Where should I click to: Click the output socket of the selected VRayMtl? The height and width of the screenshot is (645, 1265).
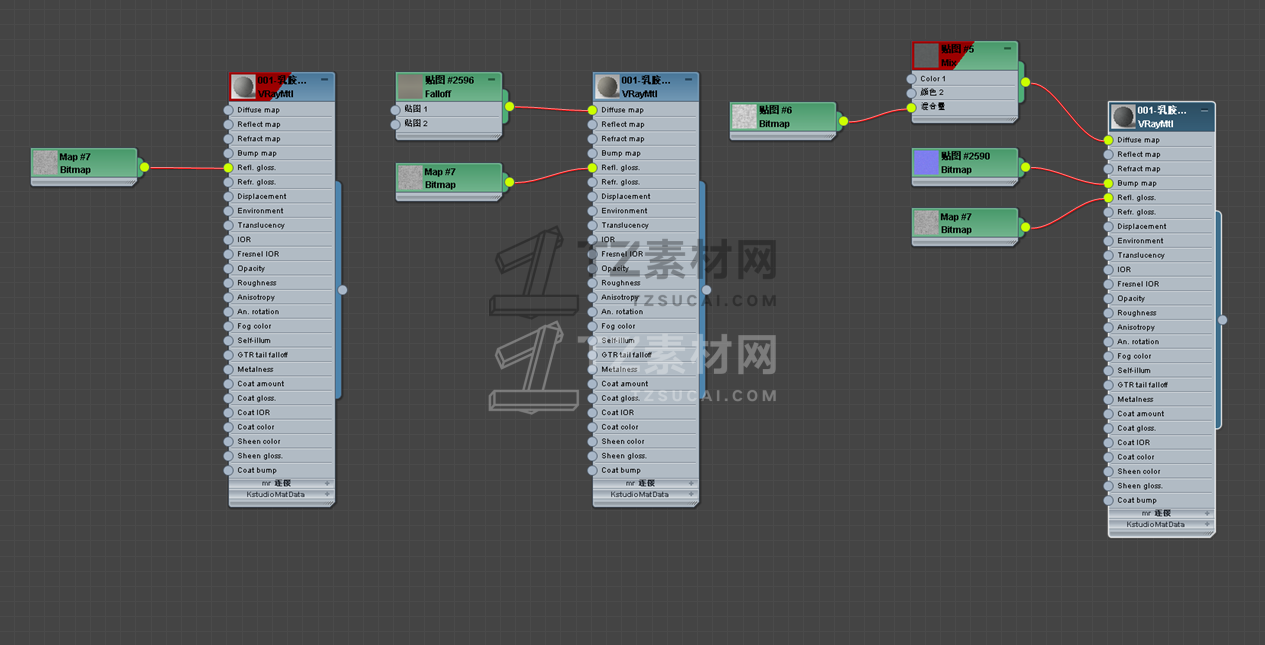tap(1222, 320)
